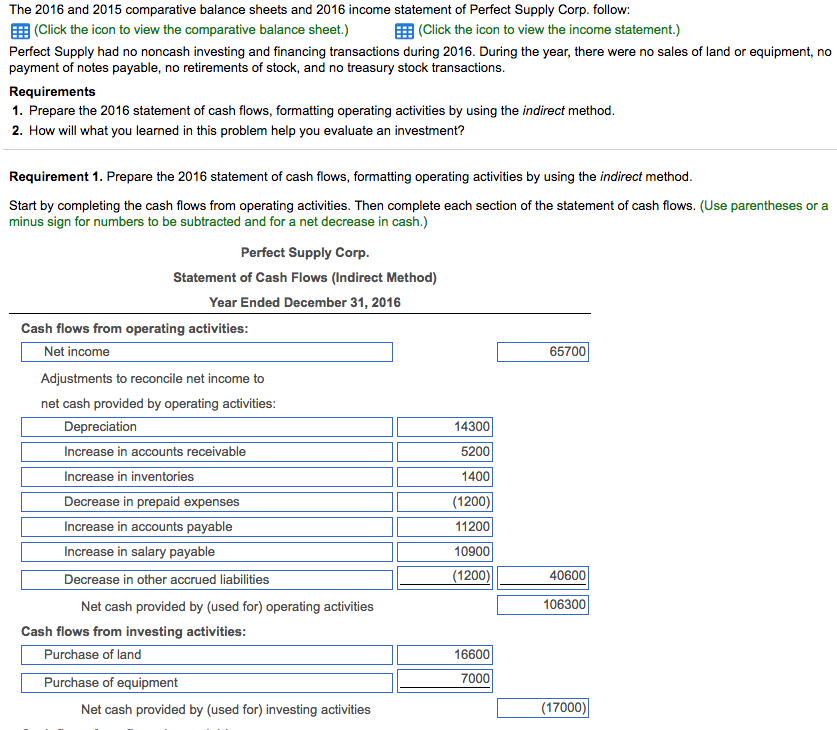Select the Increase in accounts receivable dropdown

[207, 452]
